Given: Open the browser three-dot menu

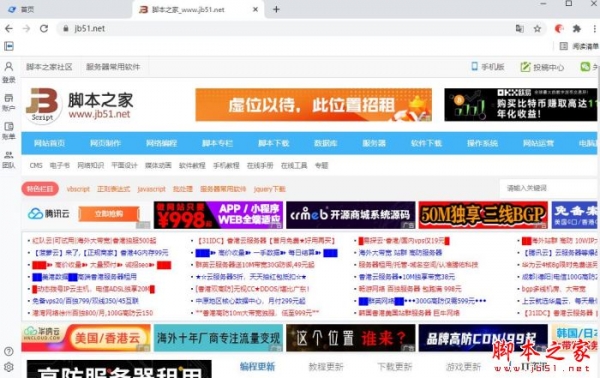Looking at the screenshot, I should click(594, 28).
